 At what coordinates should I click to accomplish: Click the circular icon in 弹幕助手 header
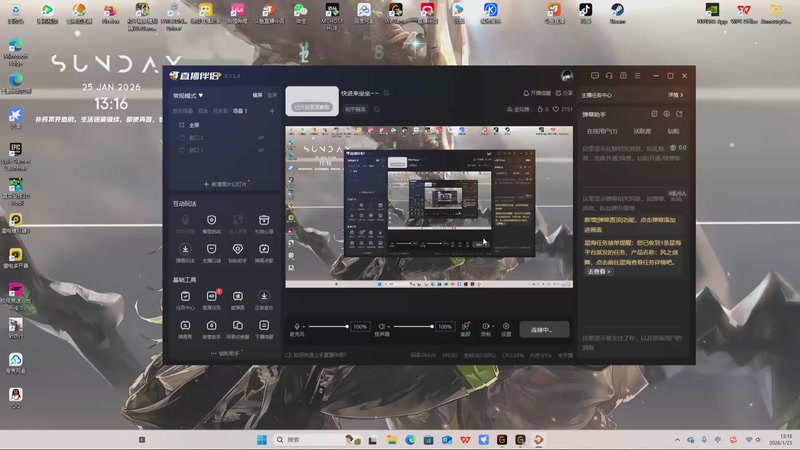point(666,114)
